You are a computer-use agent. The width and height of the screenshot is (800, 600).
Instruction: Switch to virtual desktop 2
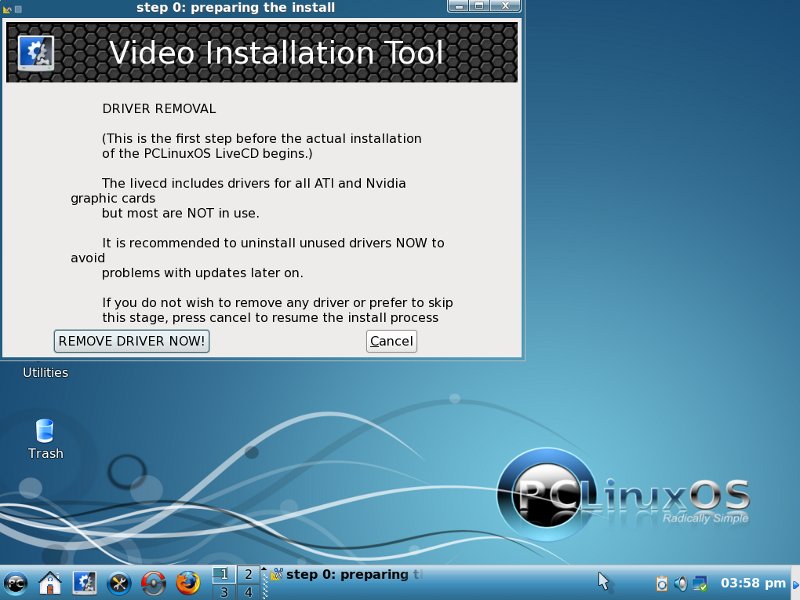[248, 574]
